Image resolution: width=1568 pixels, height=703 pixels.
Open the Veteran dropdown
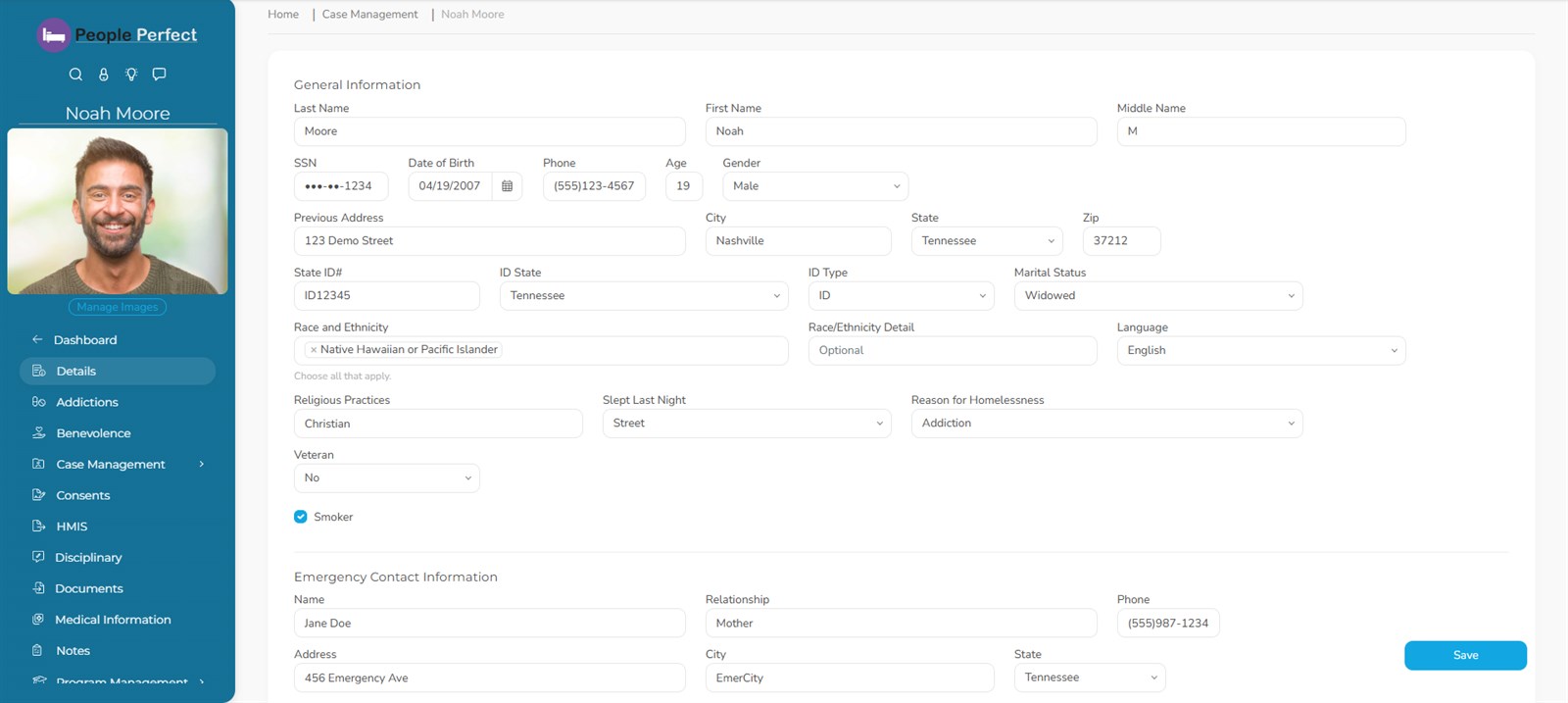387,478
